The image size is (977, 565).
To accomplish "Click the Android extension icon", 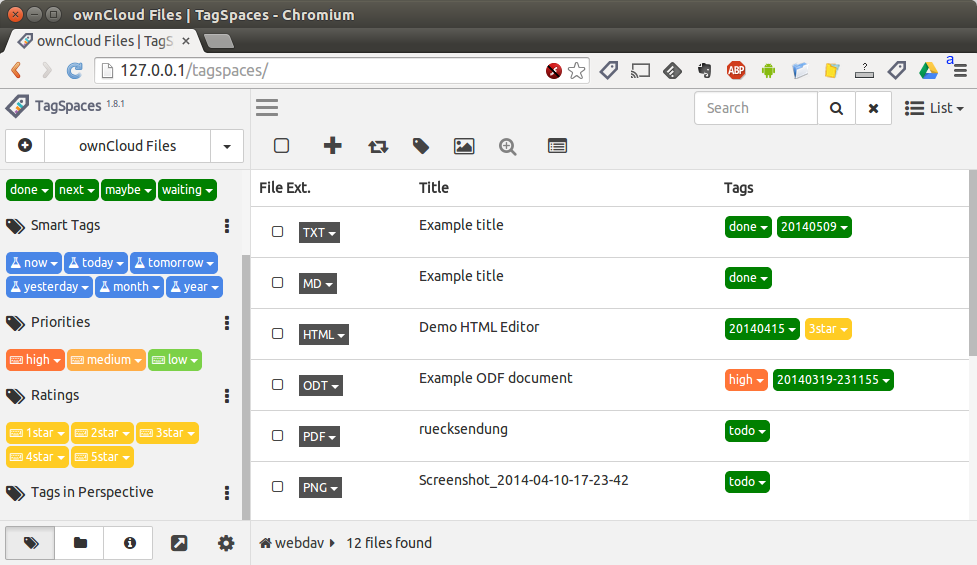I will 768,70.
